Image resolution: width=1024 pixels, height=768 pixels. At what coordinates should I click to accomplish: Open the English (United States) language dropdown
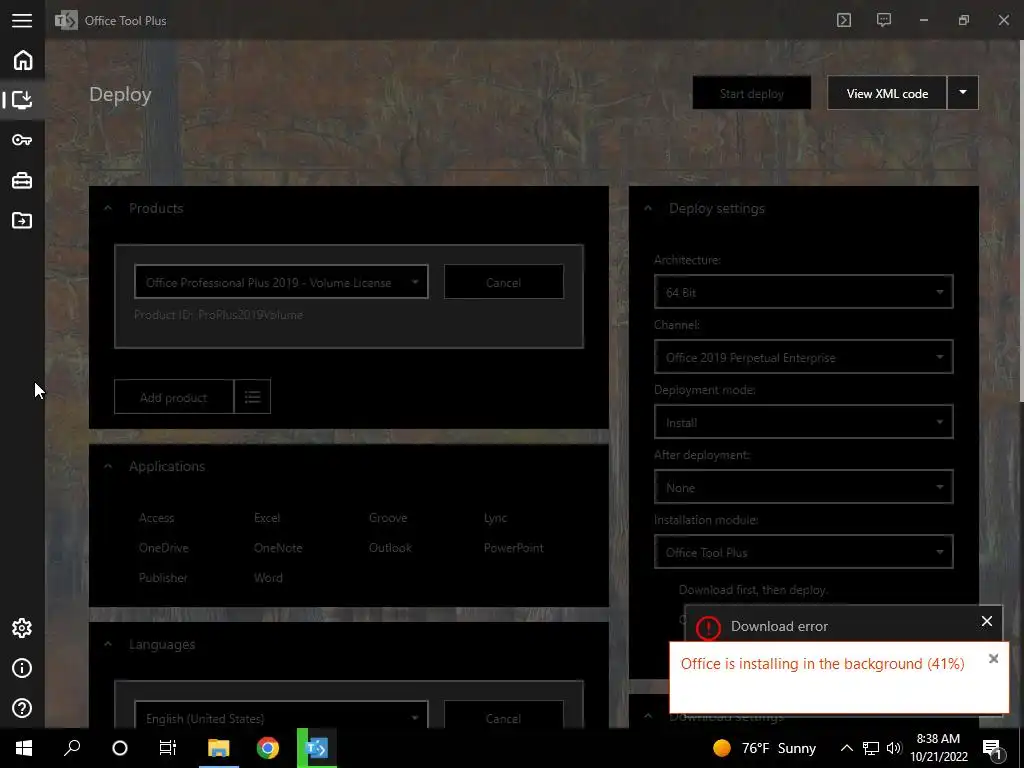coord(281,716)
